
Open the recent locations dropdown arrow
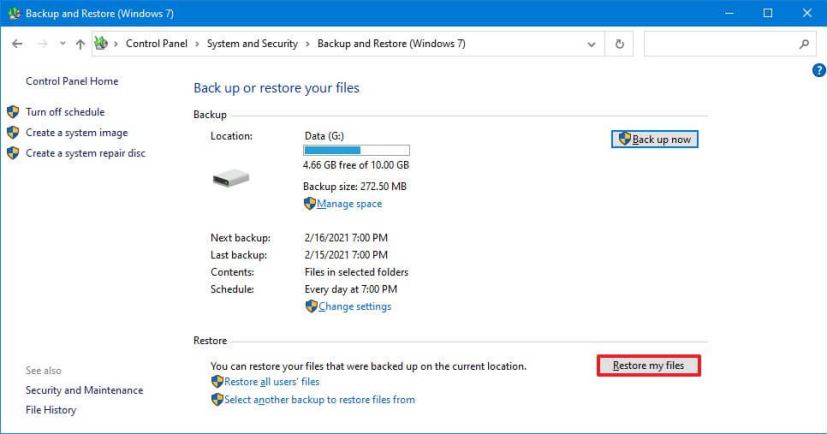coord(63,44)
